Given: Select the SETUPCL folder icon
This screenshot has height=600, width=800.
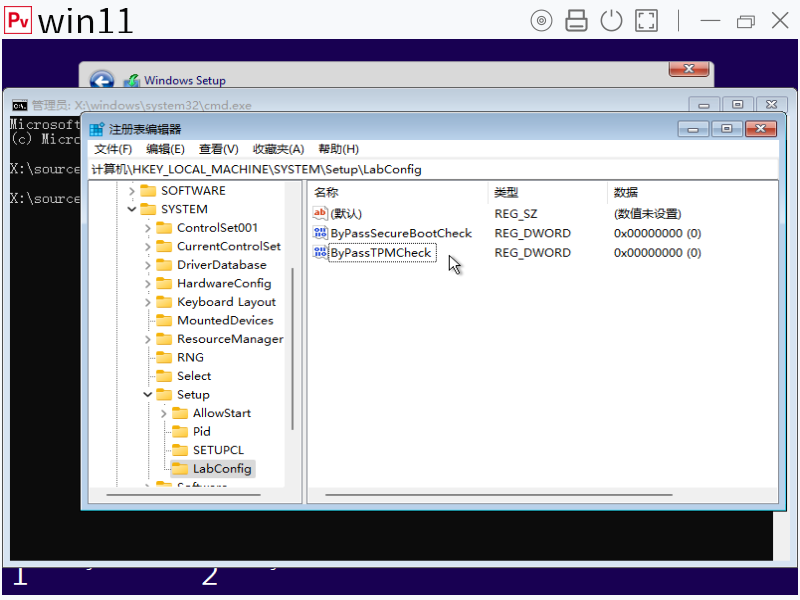Looking at the screenshot, I should (180, 450).
